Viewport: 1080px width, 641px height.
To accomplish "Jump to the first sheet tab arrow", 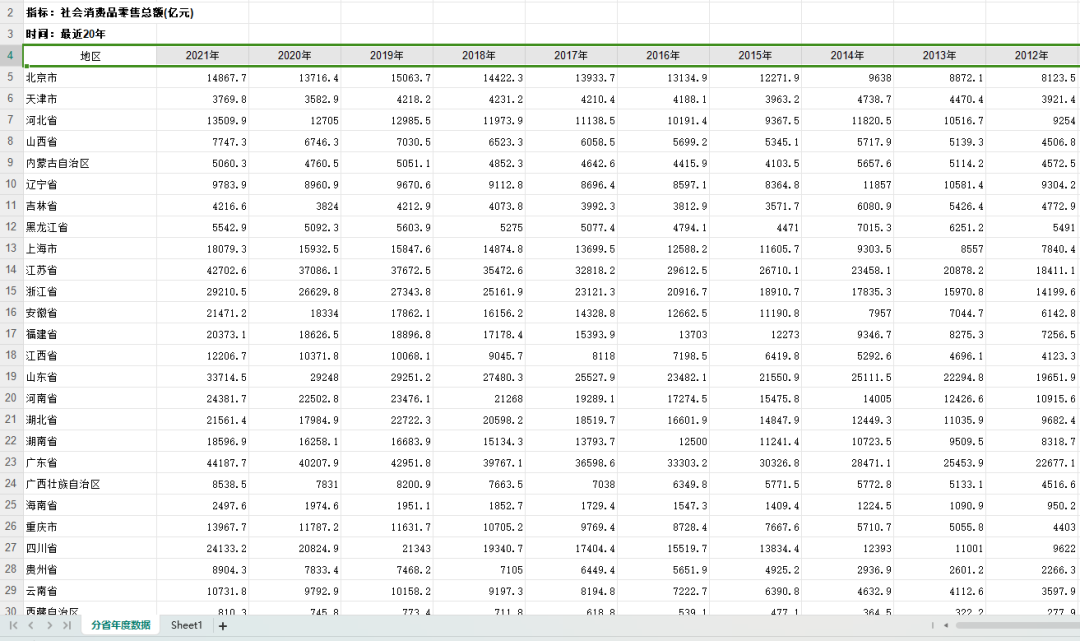I will pos(13,626).
